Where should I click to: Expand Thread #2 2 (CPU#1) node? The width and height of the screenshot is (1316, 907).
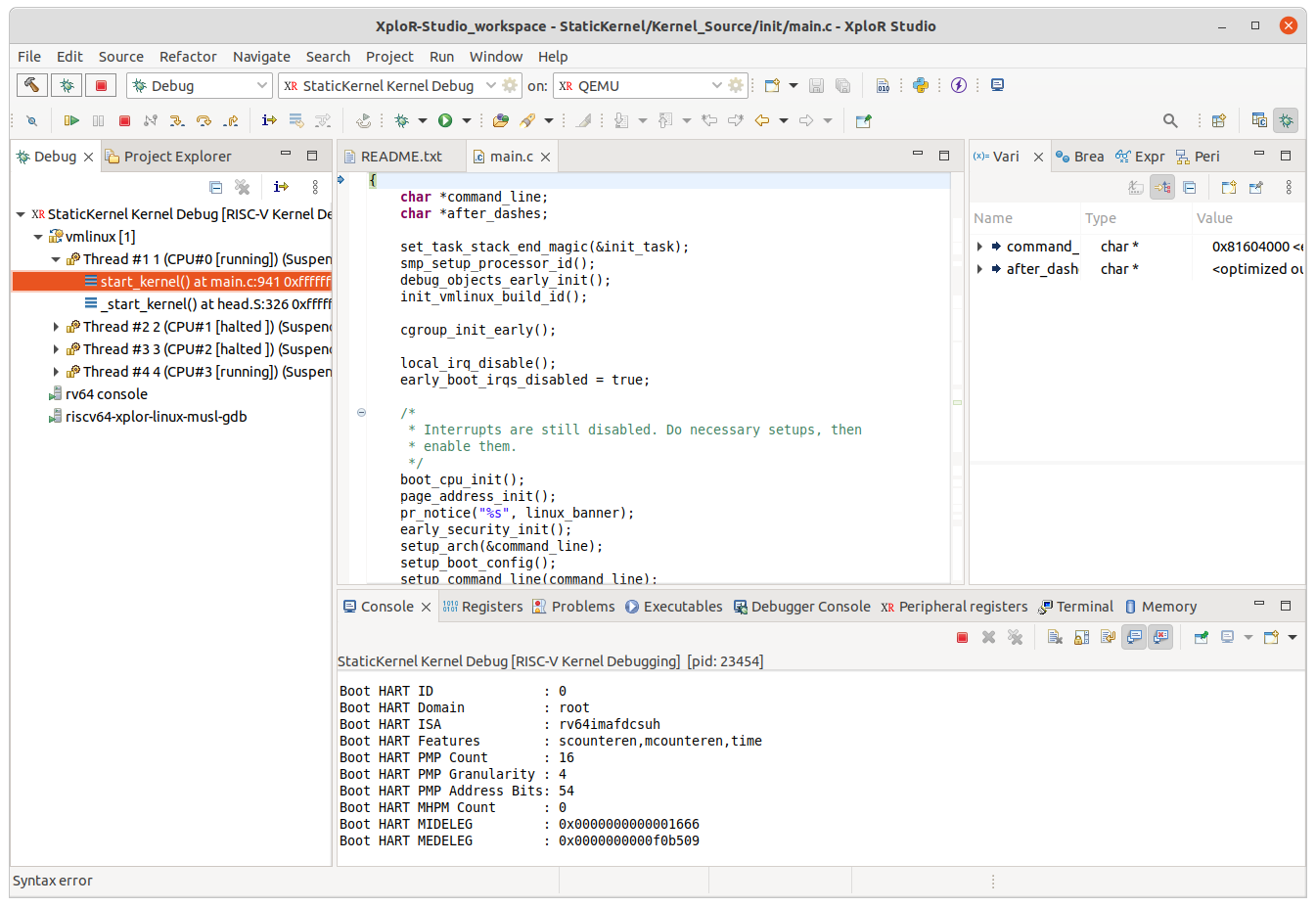[x=56, y=327]
